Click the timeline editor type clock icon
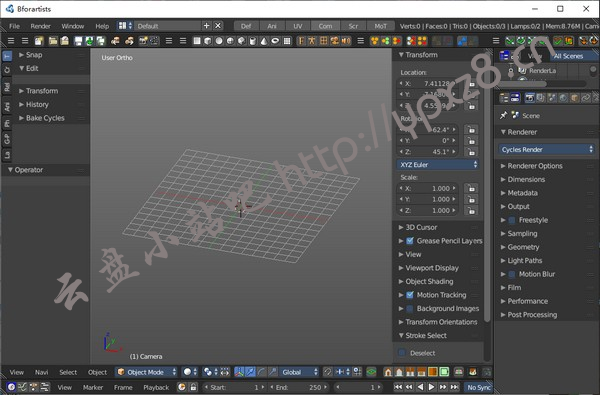 tap(11, 387)
